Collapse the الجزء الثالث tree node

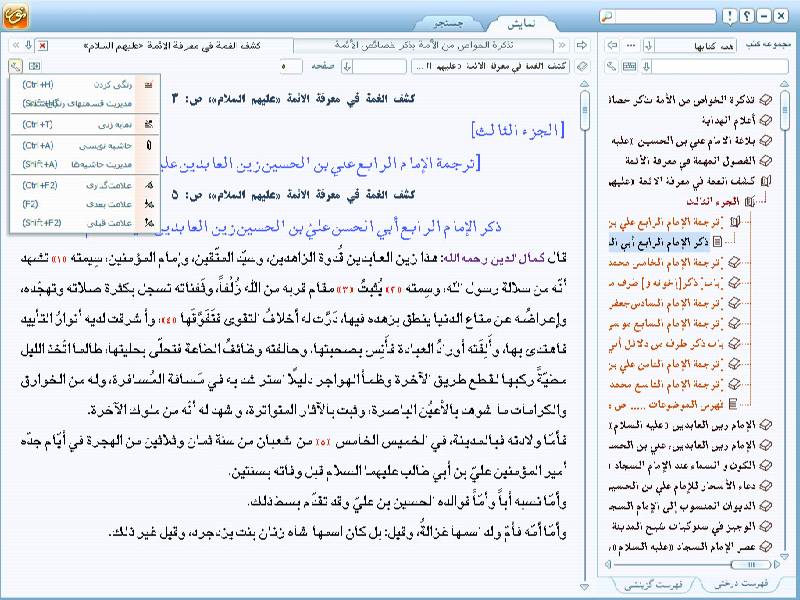749,202
